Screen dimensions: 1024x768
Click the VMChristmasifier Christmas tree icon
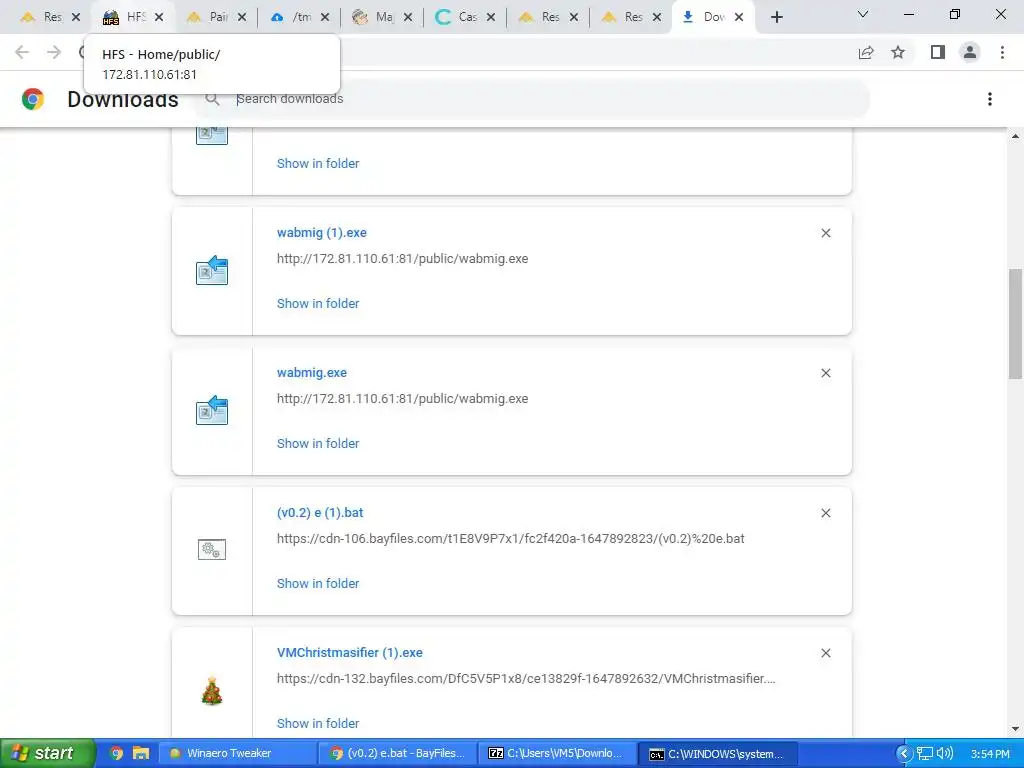[212, 691]
